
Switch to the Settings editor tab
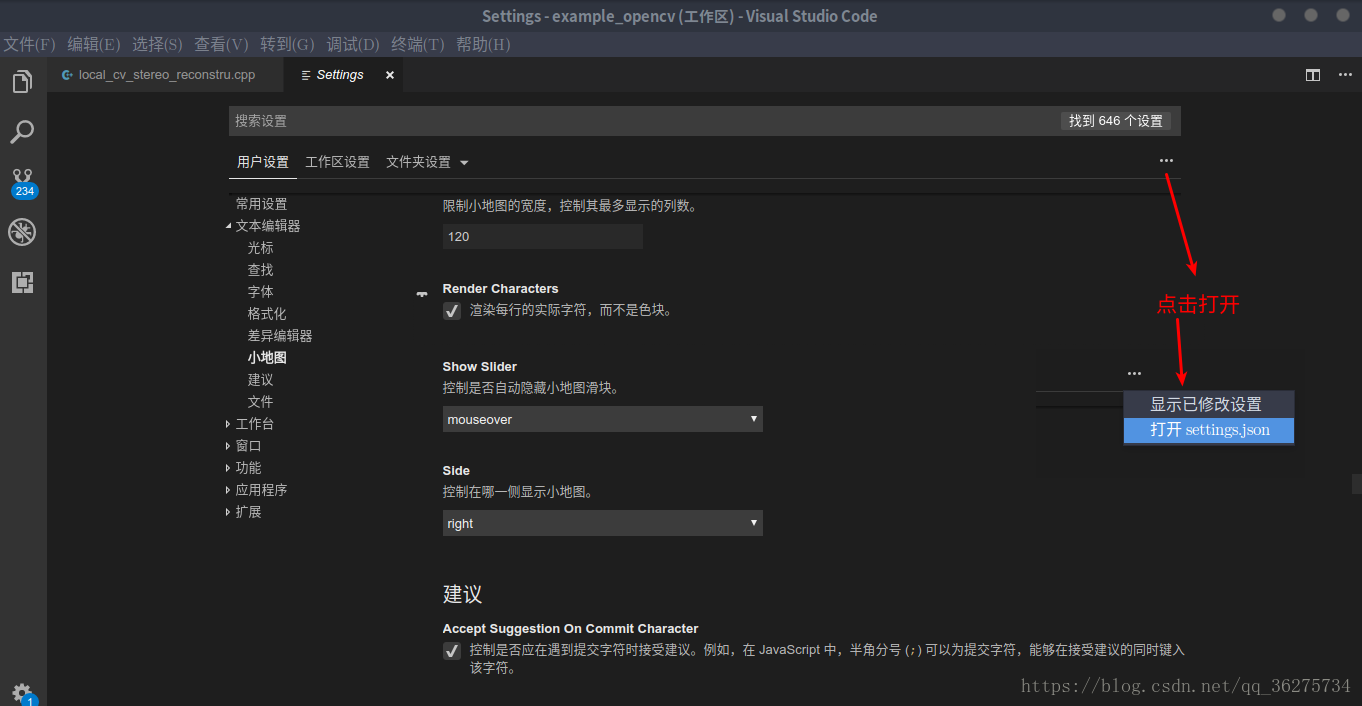(x=343, y=75)
